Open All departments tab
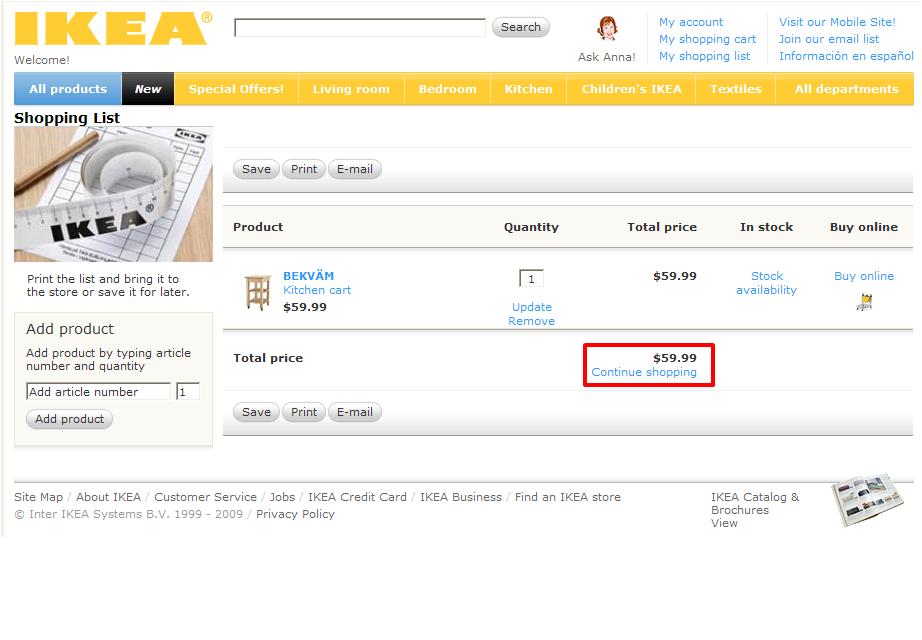The width and height of the screenshot is (922, 640). coord(846,89)
